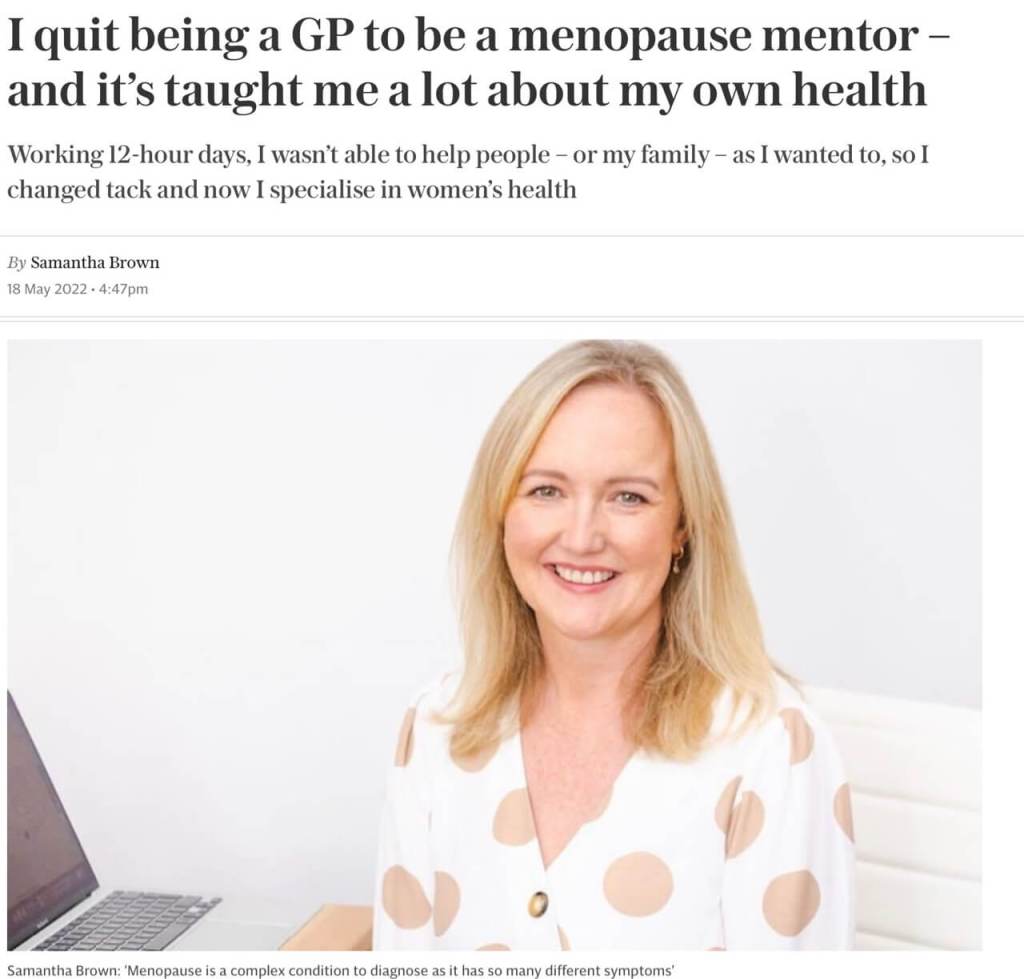Screen dimensions: 1024x979
Task: Click the subheading about working 12-hour days
Action: point(468,172)
